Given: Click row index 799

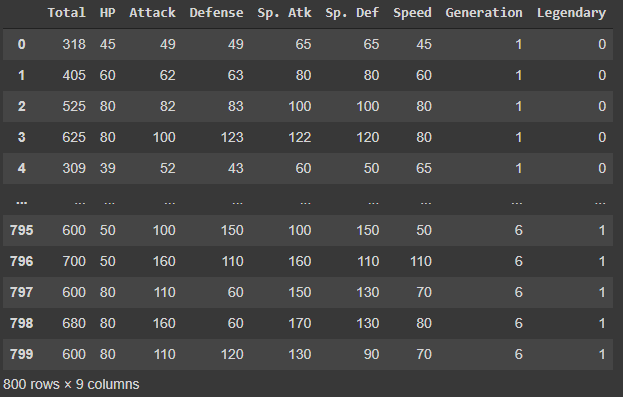Looking at the screenshot, I should click(x=21, y=354).
